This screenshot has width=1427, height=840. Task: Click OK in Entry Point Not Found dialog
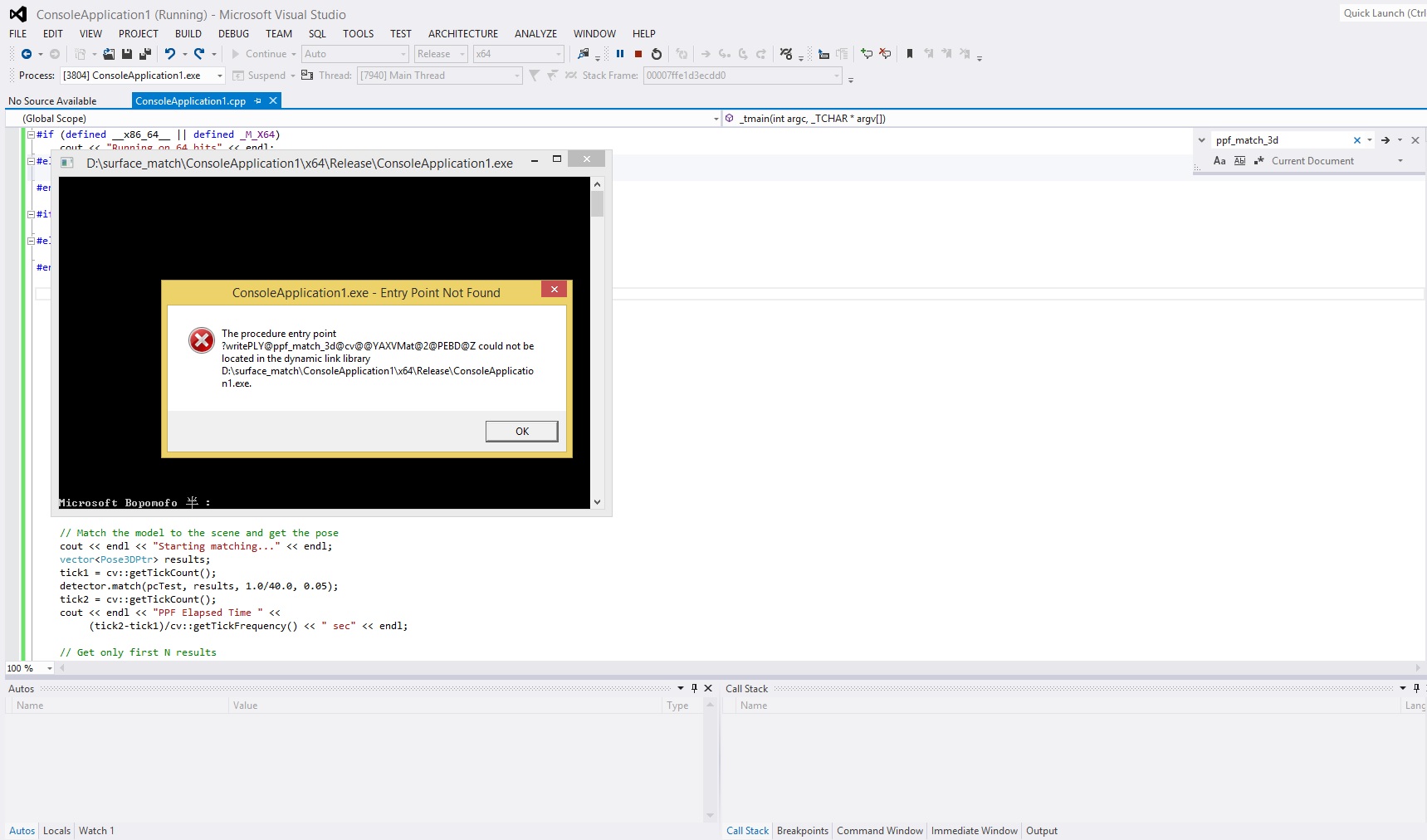coord(522,432)
